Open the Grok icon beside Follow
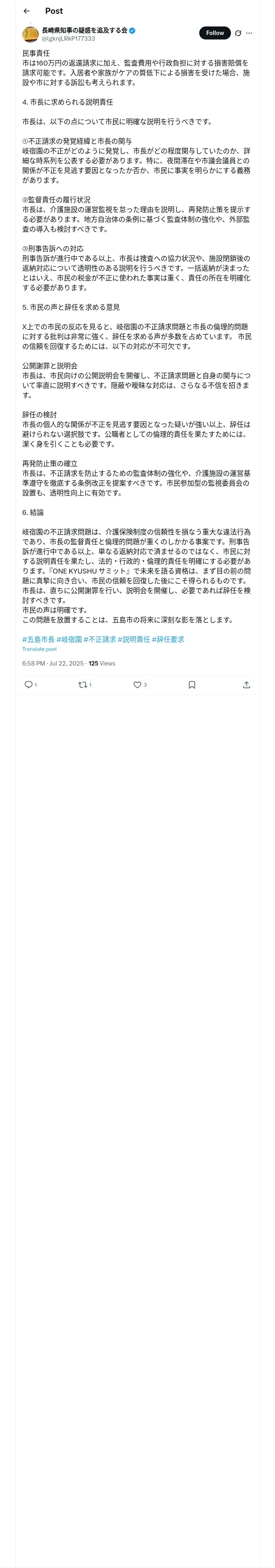Viewport: 275px width, 1568px height. tap(238, 33)
